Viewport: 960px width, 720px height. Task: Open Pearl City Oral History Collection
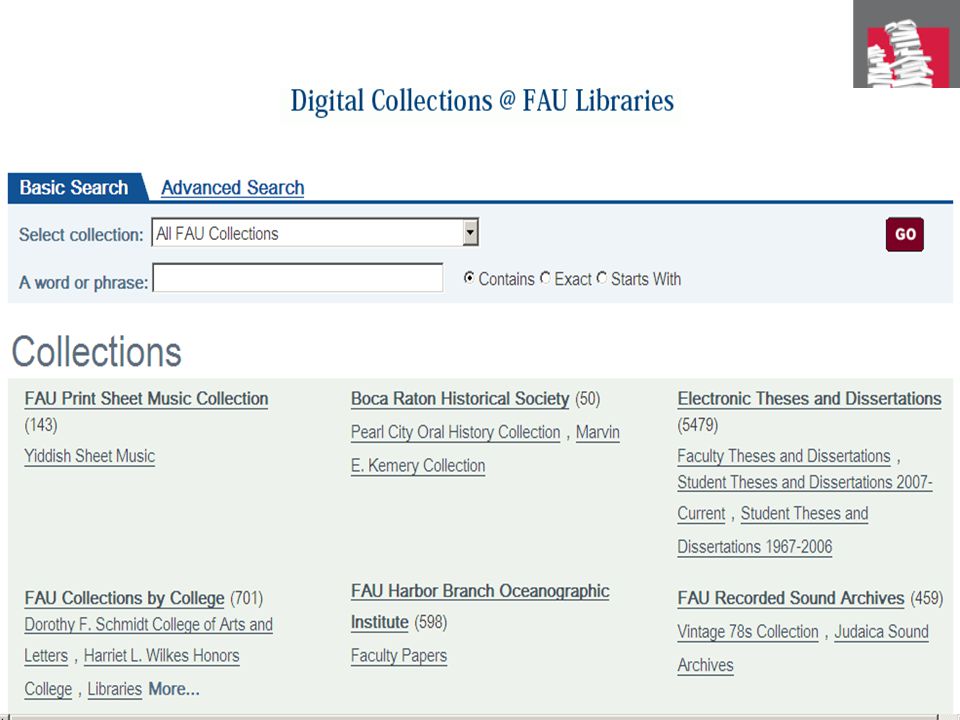(456, 432)
